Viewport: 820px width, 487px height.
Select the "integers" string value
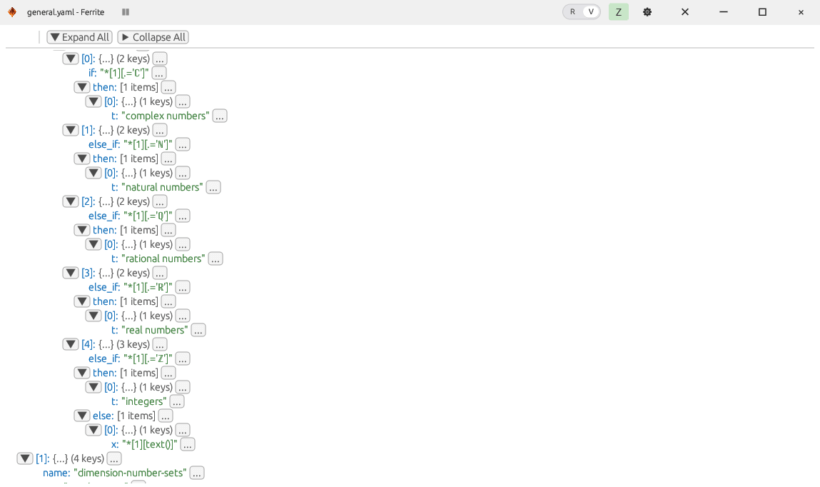(144, 401)
